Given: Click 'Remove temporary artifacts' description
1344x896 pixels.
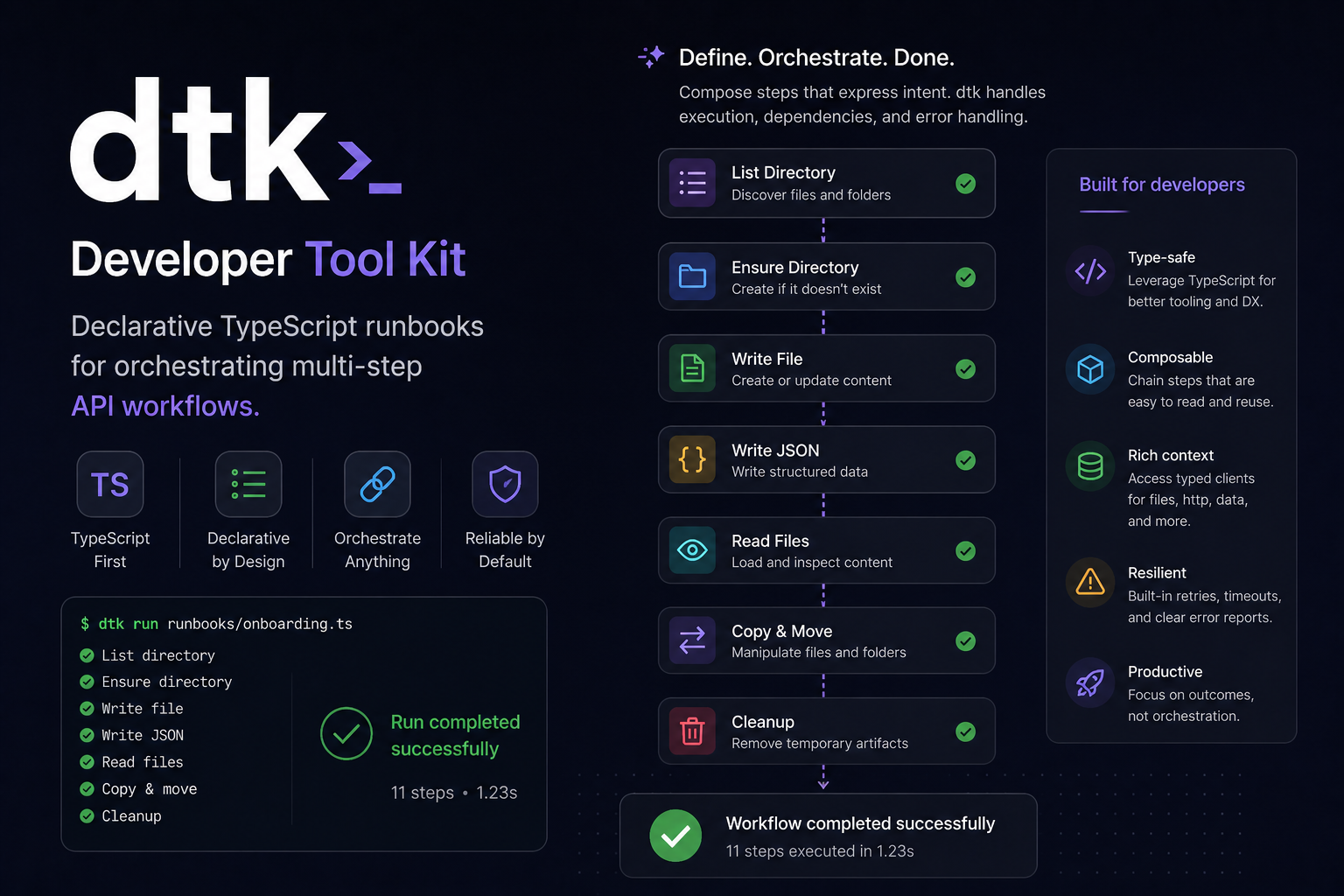Looking at the screenshot, I should (820, 744).
